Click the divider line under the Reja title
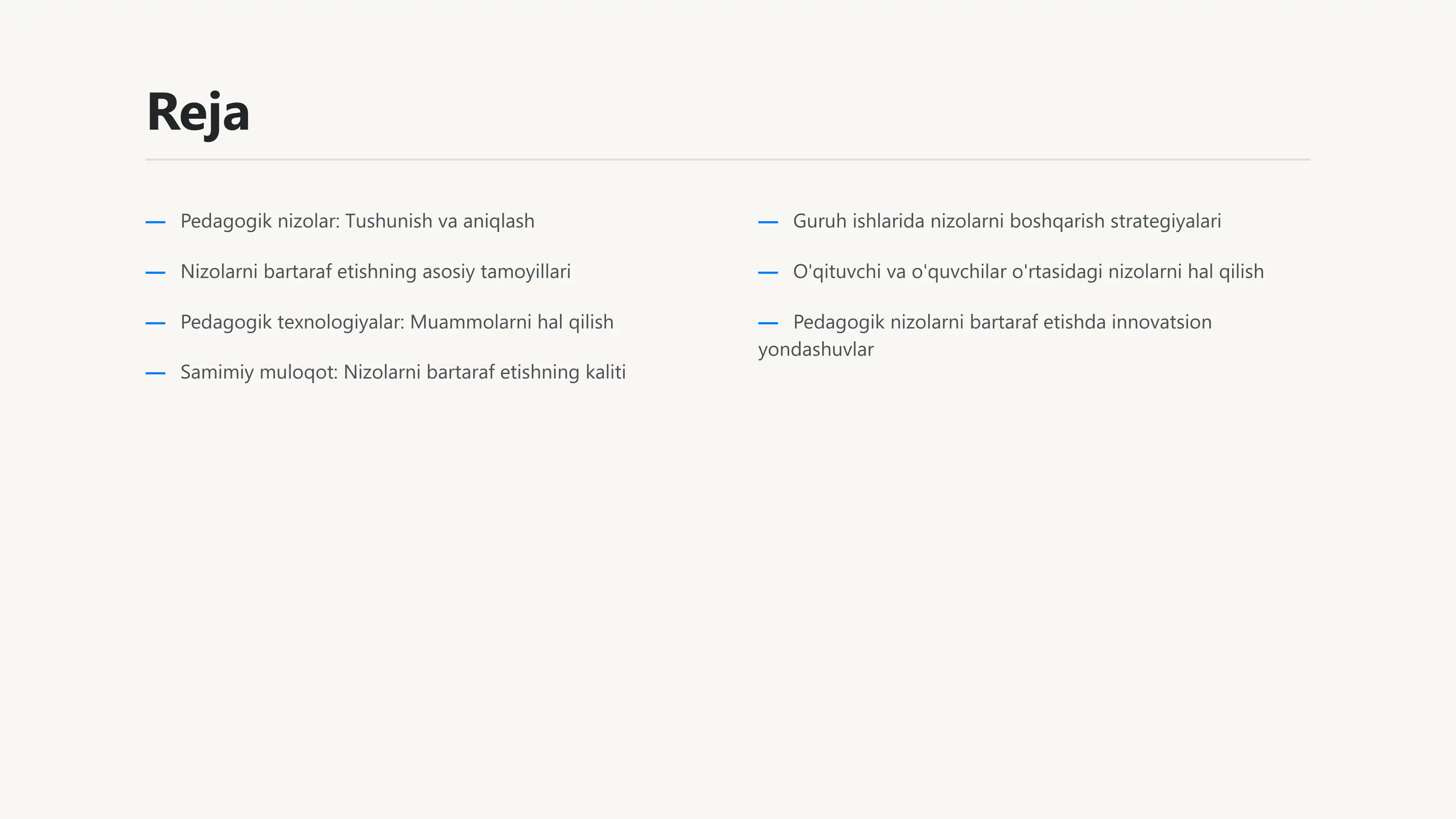The image size is (1456, 819). tap(728, 159)
